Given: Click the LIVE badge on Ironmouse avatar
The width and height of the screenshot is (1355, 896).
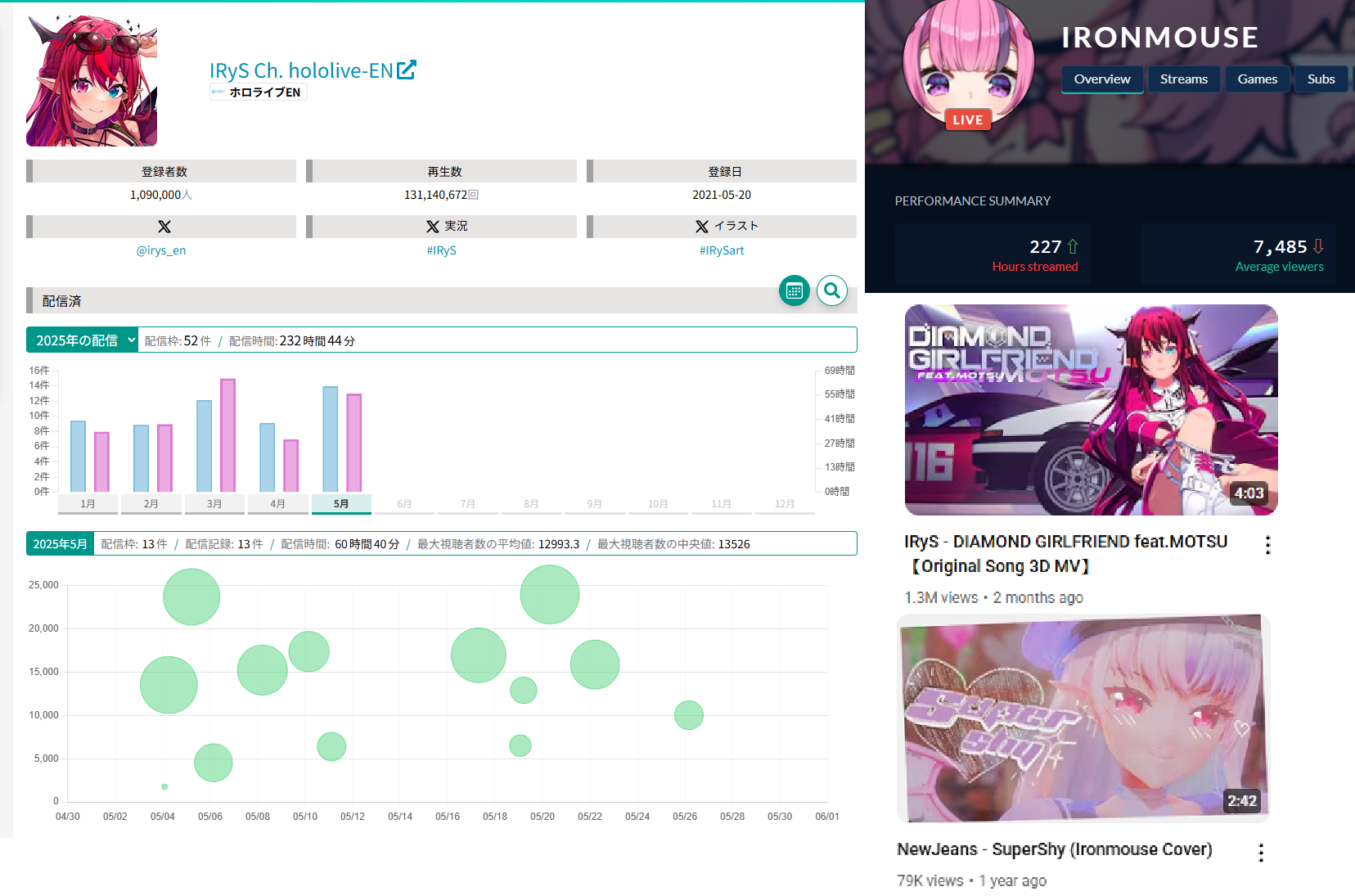Looking at the screenshot, I should click(x=968, y=120).
